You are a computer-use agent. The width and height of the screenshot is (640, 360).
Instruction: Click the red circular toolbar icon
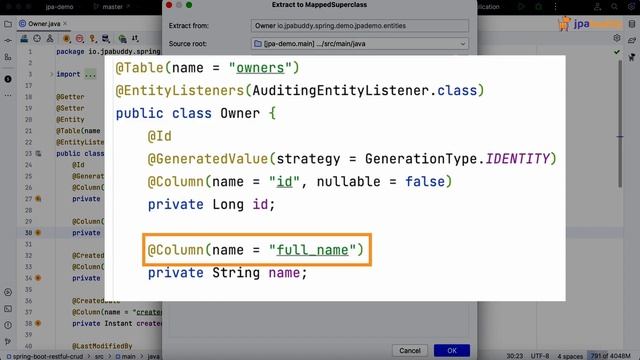(x=80, y=39)
